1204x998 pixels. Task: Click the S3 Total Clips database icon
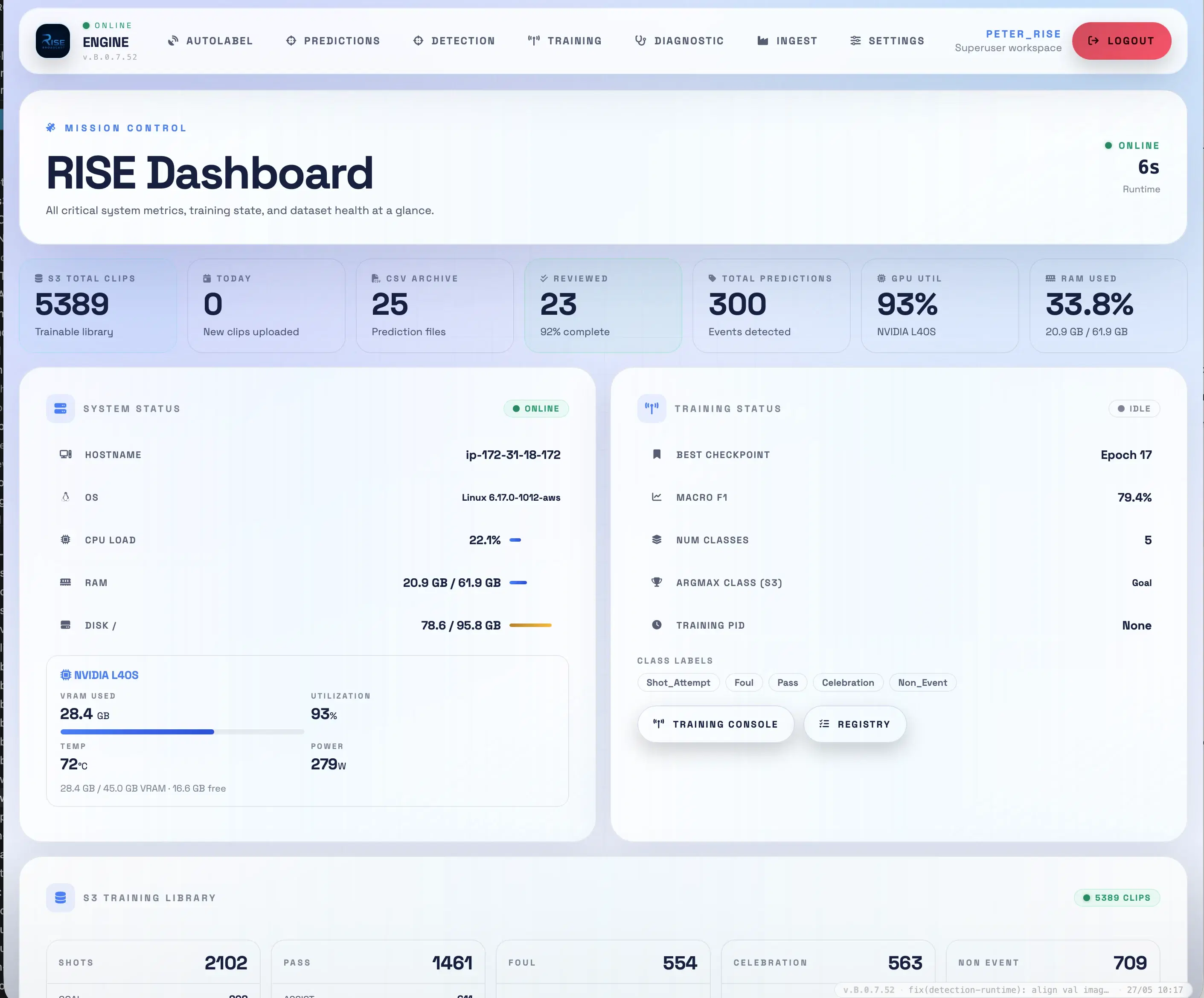pos(39,278)
